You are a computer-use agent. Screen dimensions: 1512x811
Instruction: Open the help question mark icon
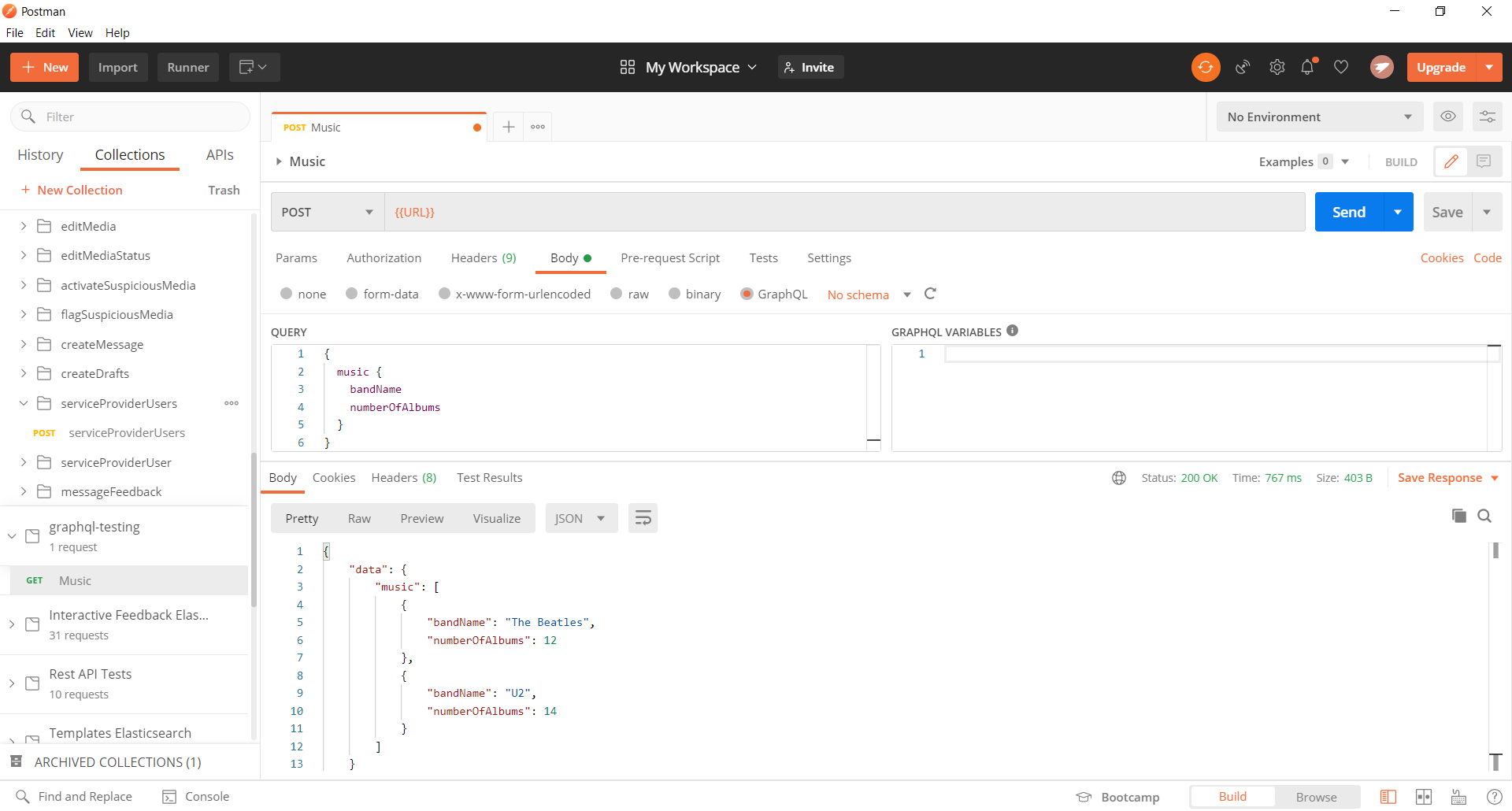click(x=1494, y=797)
